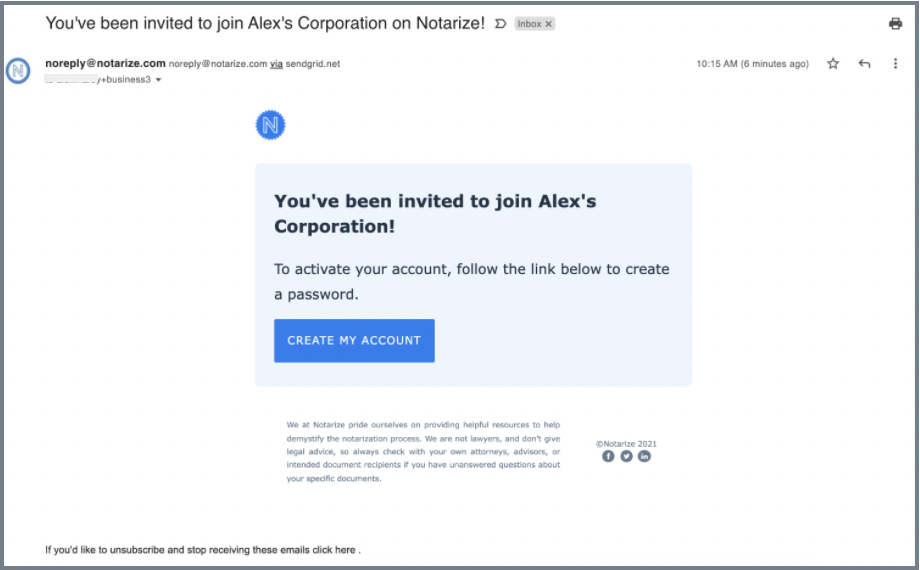This screenshot has height=570, width=920.
Task: Print the email using the printer icon
Action: [895, 23]
